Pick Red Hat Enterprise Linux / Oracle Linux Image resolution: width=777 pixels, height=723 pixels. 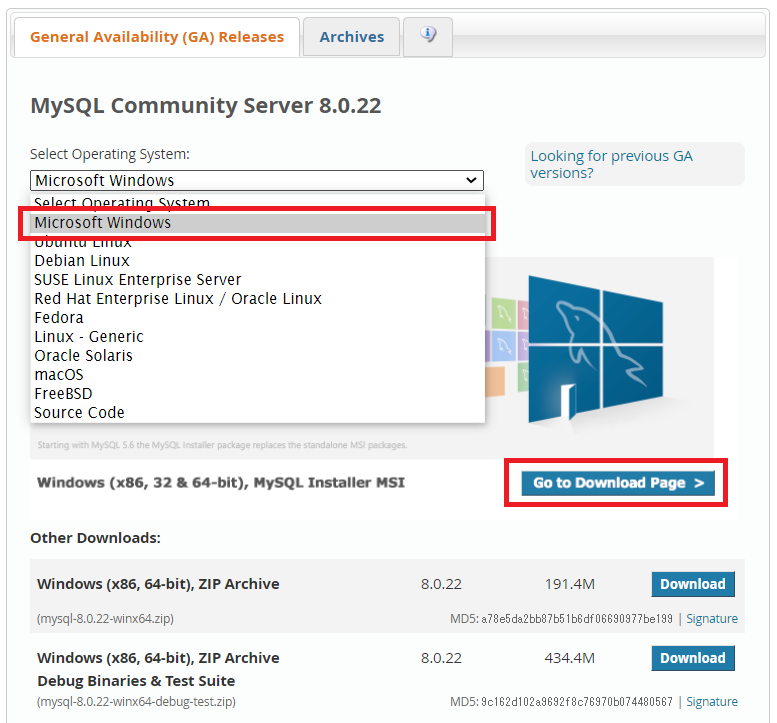pyautogui.click(x=258, y=299)
